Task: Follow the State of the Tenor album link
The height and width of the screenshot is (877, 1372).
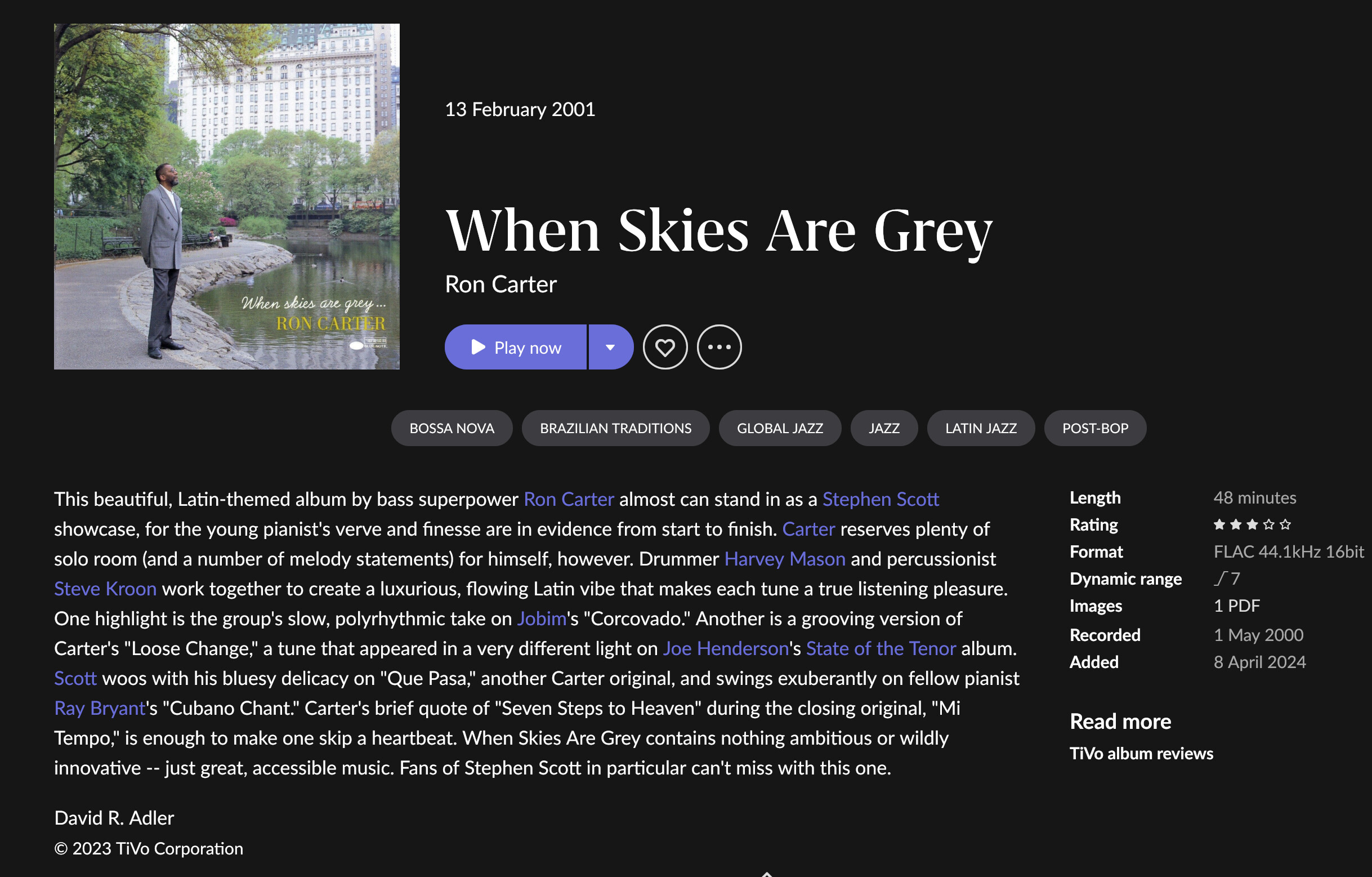Action: [x=881, y=648]
